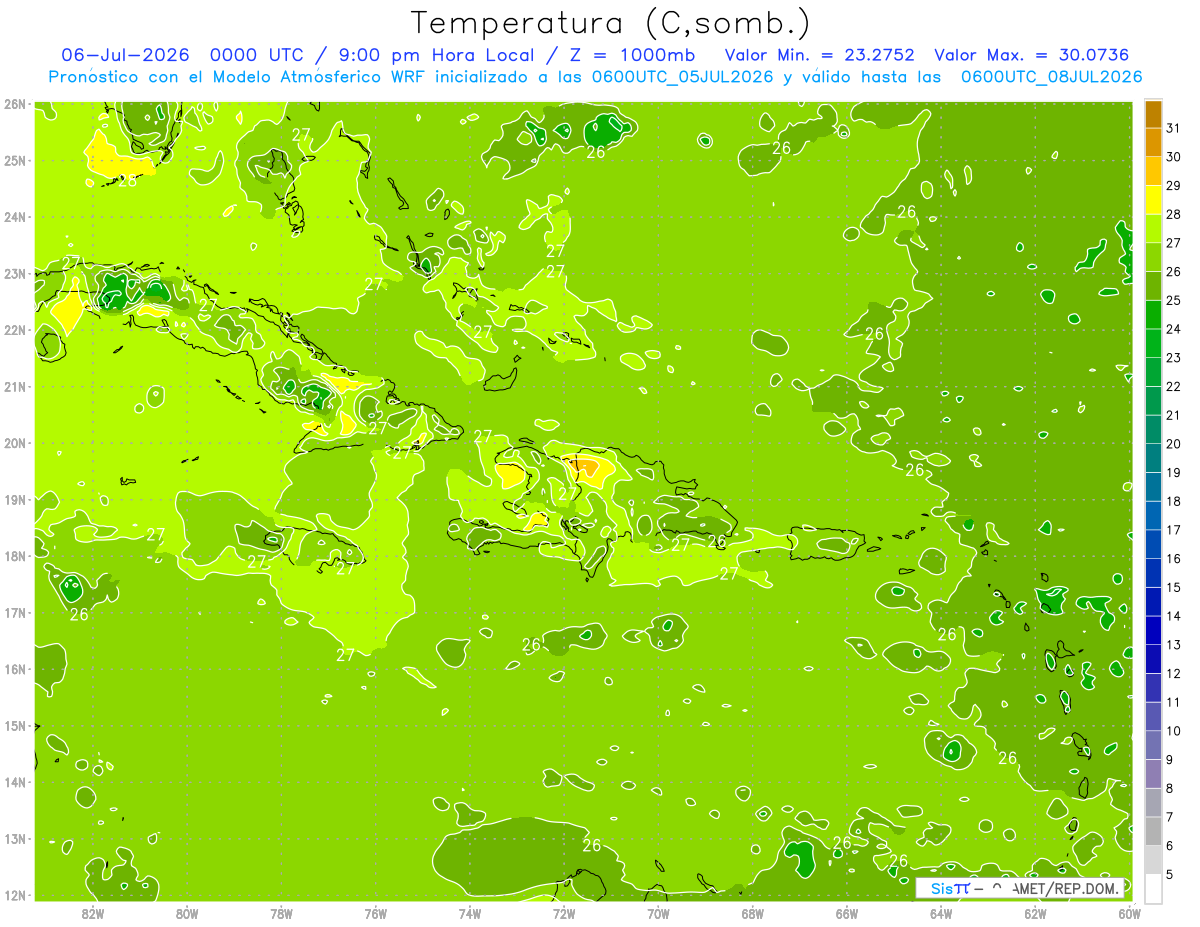Viewport: 1200px width, 927px height.
Task: Click the legend value label 15
Action: (x=1173, y=587)
